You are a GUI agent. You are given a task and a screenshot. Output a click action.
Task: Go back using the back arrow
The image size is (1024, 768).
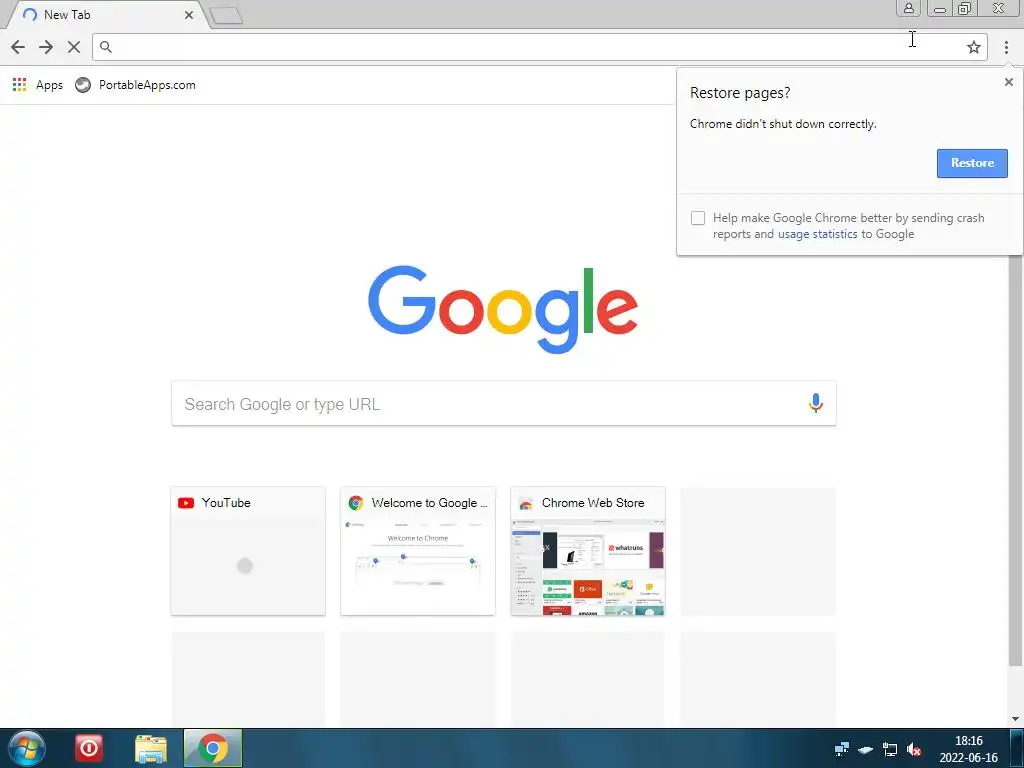point(18,47)
